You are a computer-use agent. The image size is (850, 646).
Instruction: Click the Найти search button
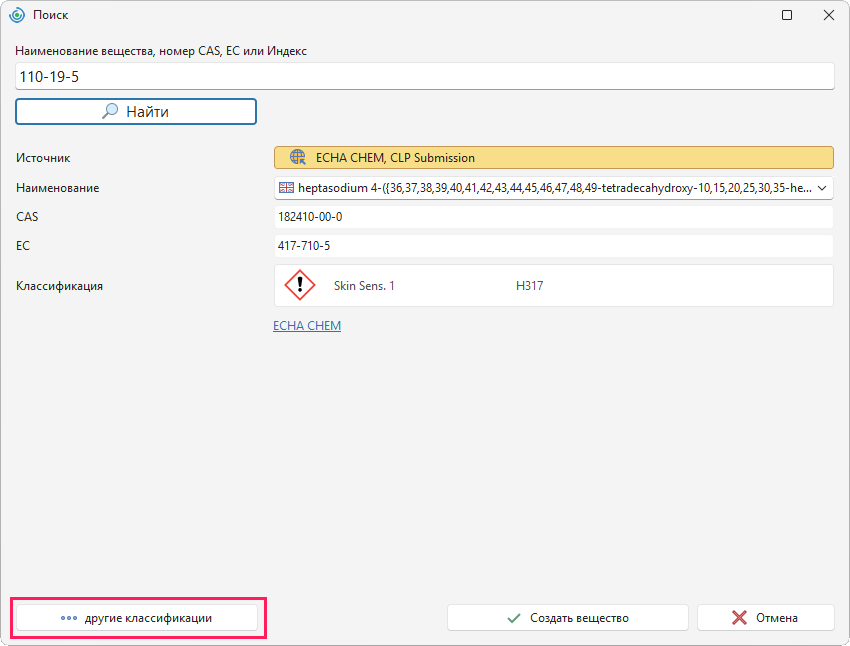pos(136,112)
